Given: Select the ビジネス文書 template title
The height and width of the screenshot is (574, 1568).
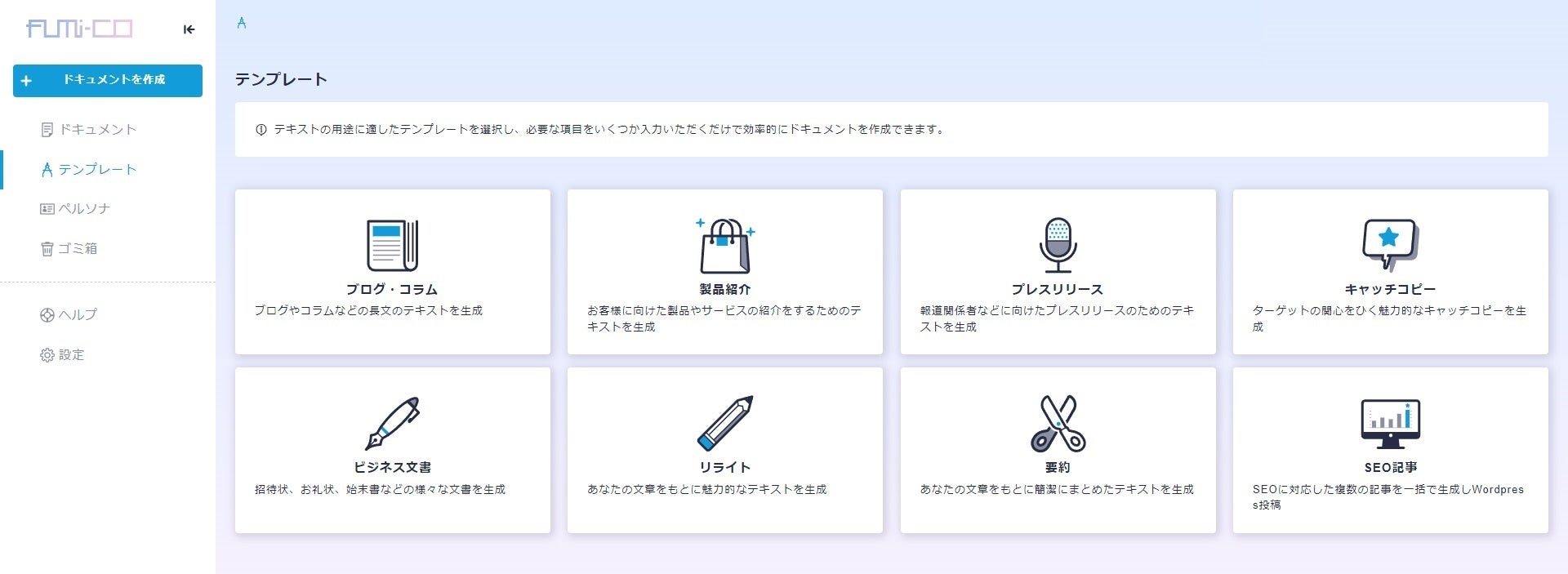Looking at the screenshot, I should pyautogui.click(x=393, y=468).
